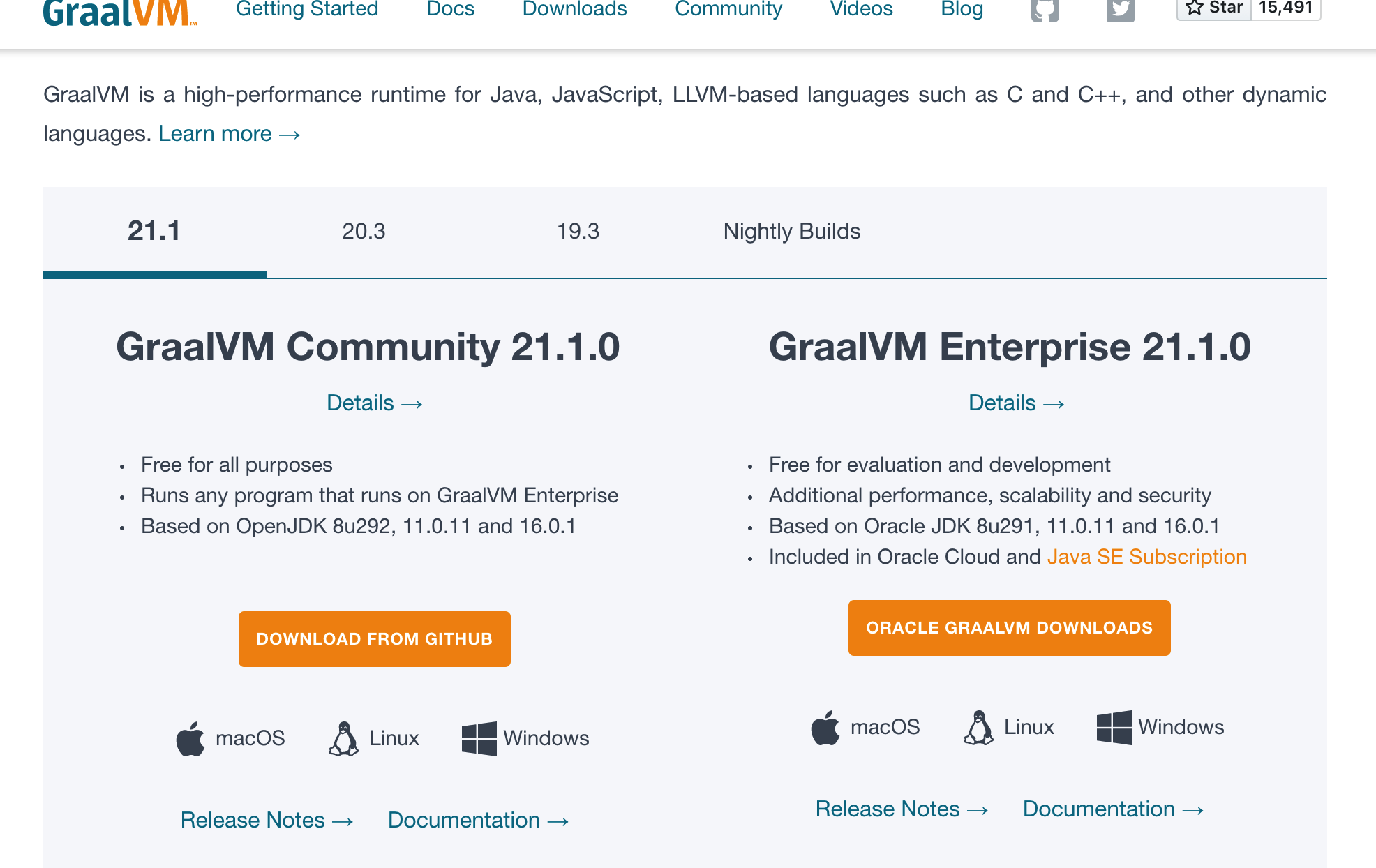Click the GraalVM logo

click(x=119, y=13)
